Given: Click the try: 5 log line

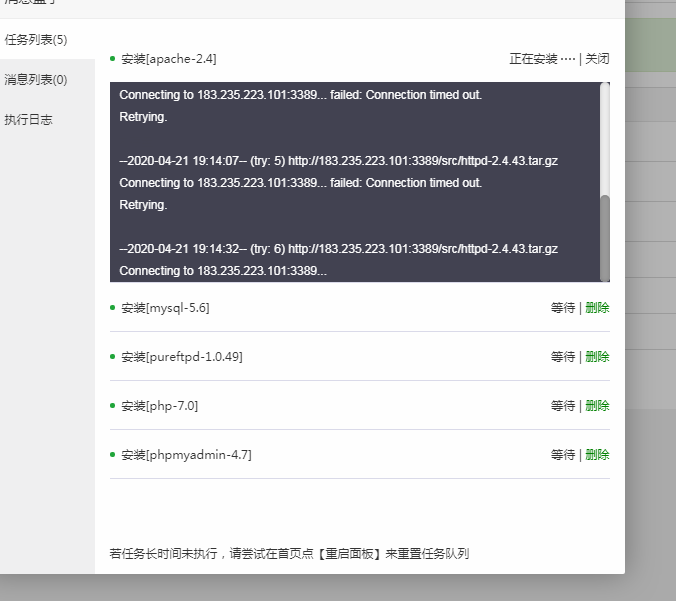Looking at the screenshot, I should pyautogui.click(x=338, y=161).
